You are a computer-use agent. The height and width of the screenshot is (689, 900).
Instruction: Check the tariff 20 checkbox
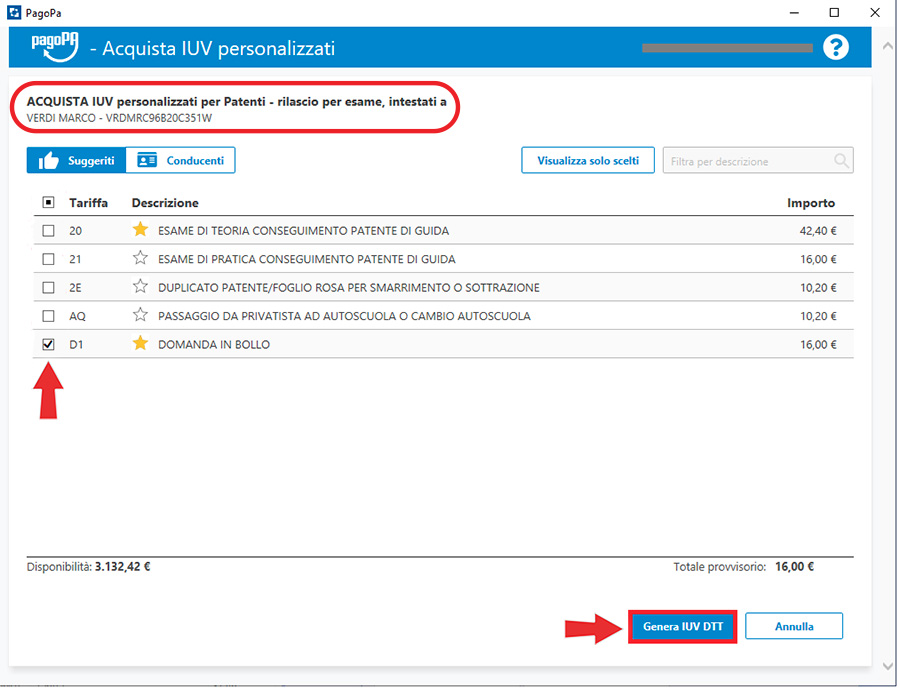(x=48, y=231)
